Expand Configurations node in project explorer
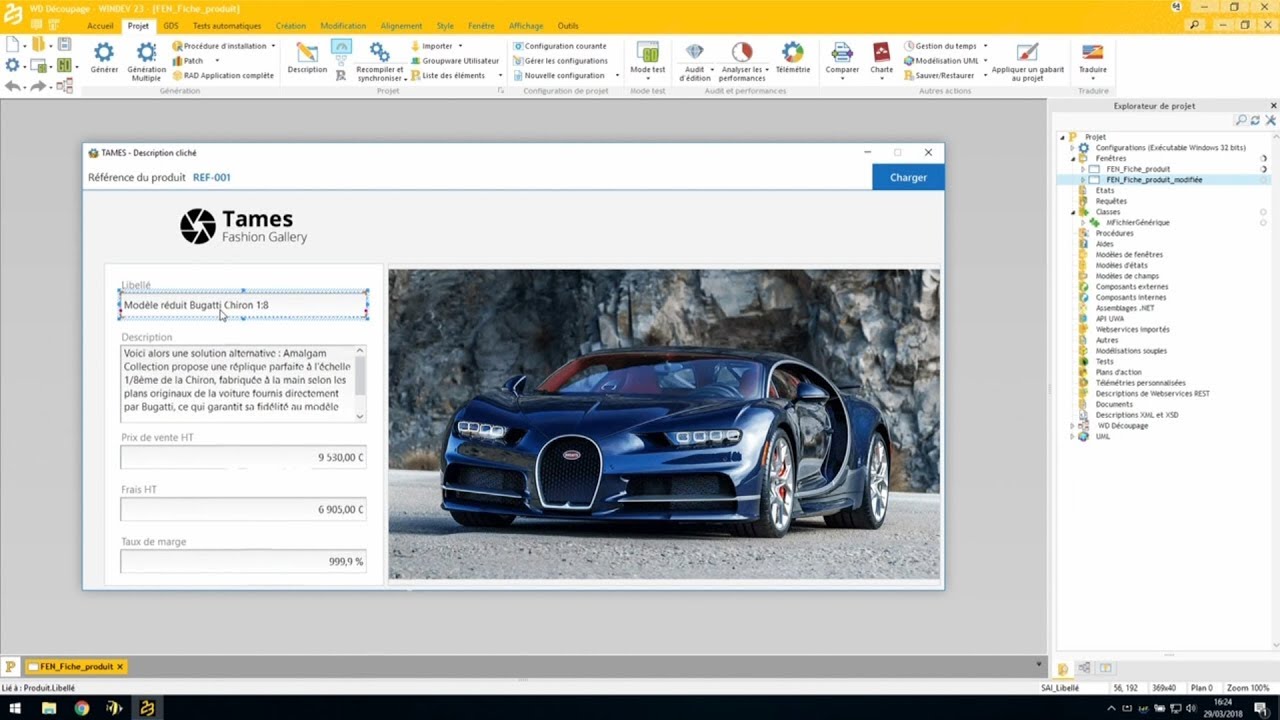This screenshot has height=720, width=1280. tap(1072, 148)
